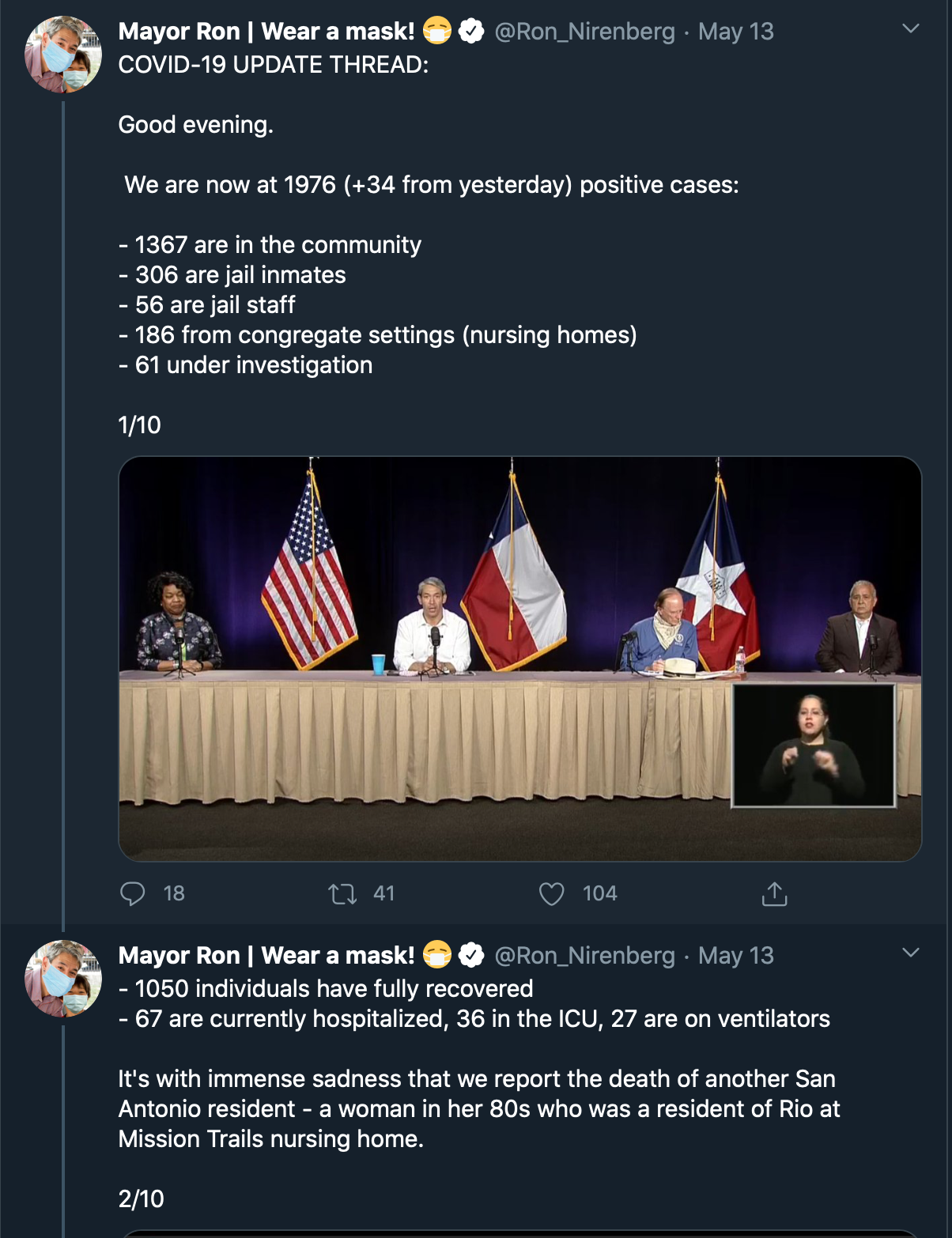Open profile avatar on second tweet
Screen dimensions: 952x1238
(63, 979)
